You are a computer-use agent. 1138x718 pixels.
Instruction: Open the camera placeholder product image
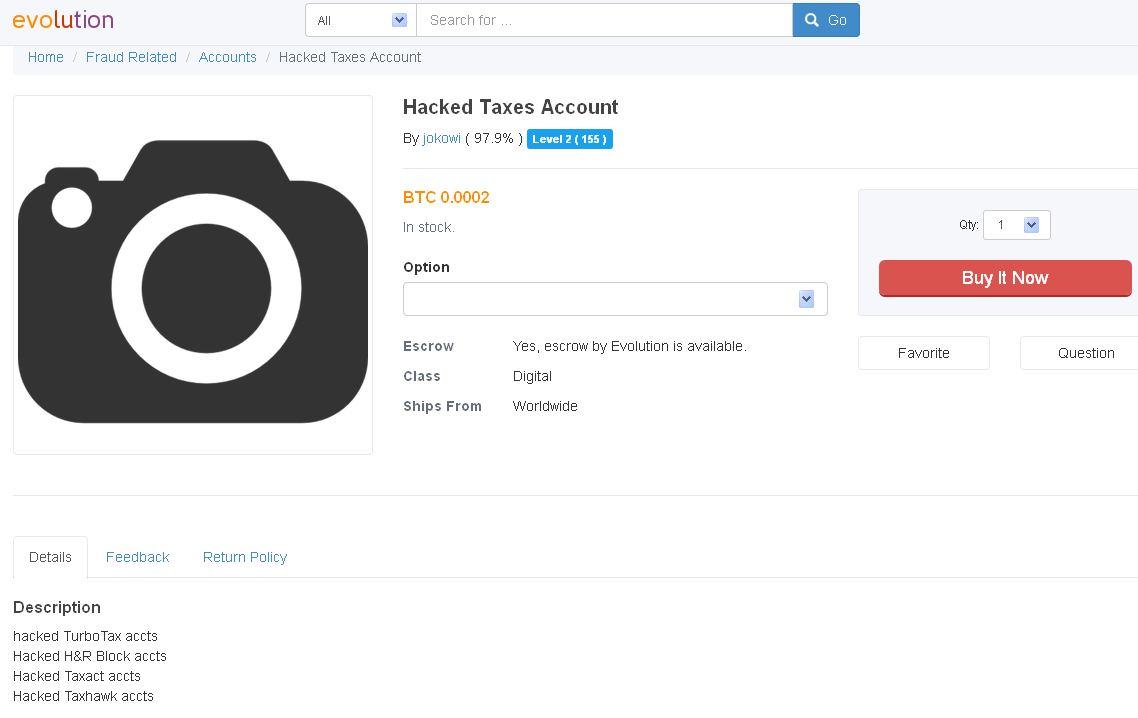click(193, 275)
